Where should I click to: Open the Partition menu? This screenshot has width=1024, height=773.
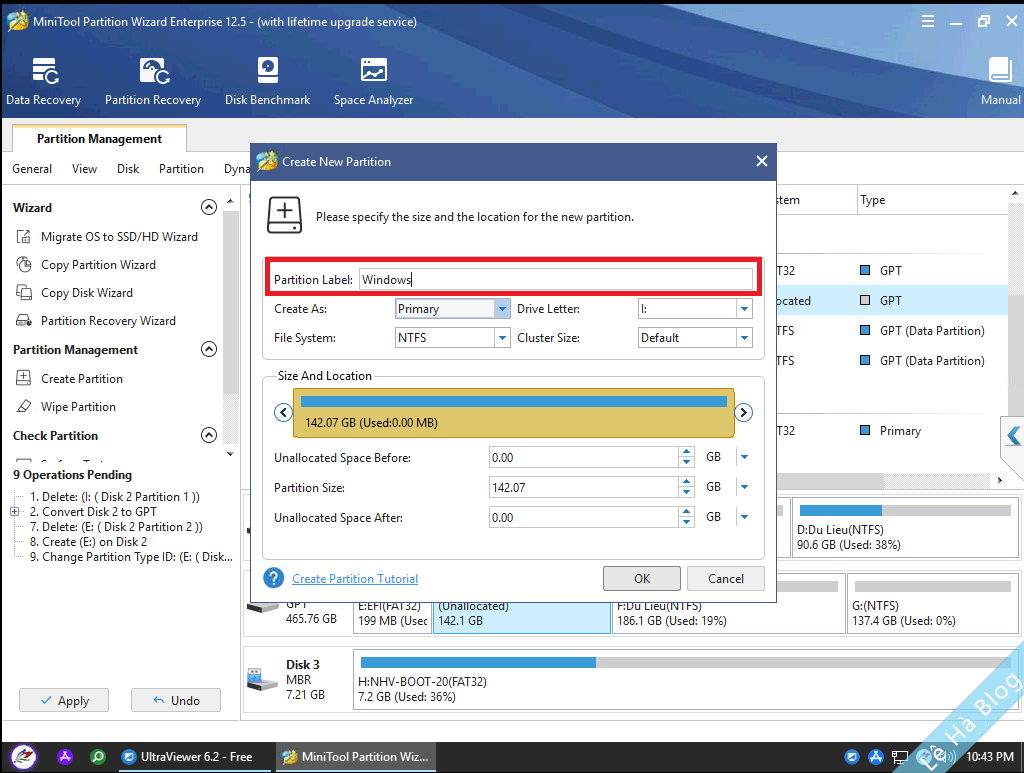click(181, 168)
